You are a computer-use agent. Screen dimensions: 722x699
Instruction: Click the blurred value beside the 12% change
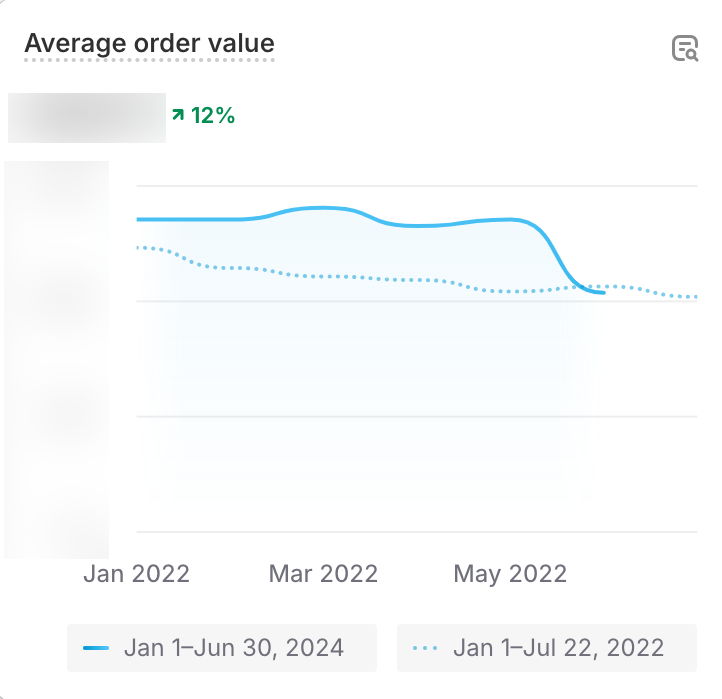click(87, 117)
